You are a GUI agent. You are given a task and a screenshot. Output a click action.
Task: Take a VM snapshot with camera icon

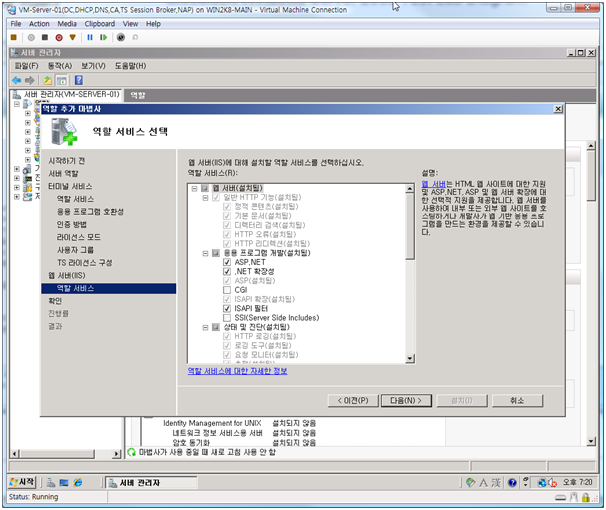coord(121,37)
